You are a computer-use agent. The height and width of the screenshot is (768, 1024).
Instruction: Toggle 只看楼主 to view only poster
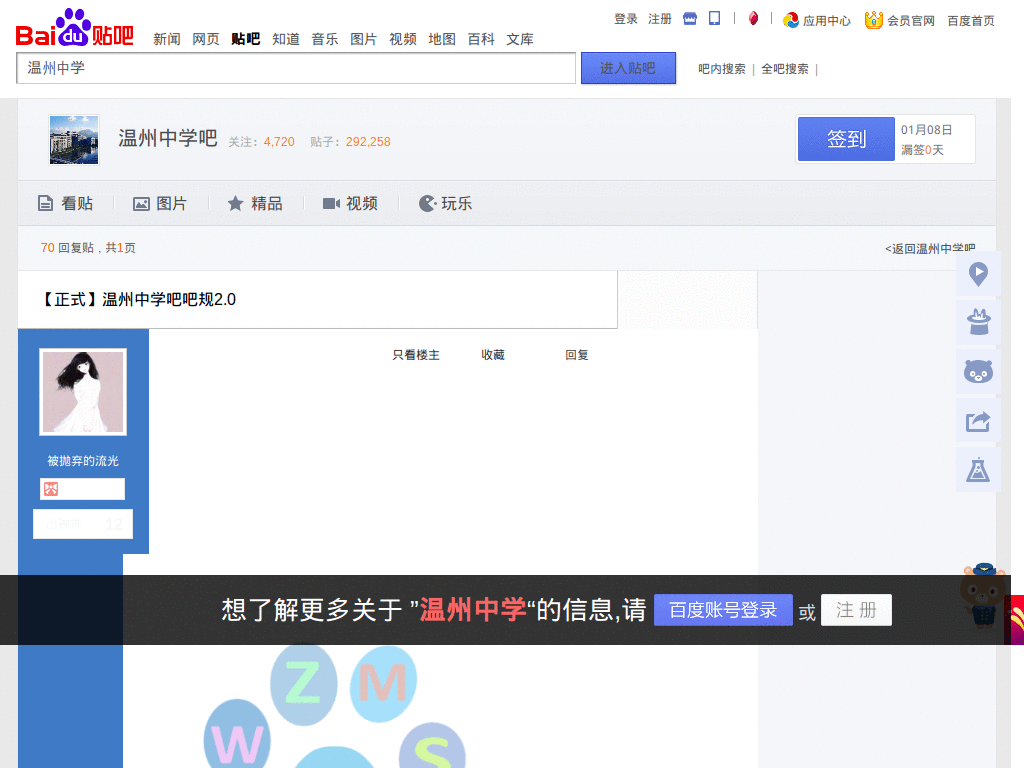pyautogui.click(x=415, y=355)
